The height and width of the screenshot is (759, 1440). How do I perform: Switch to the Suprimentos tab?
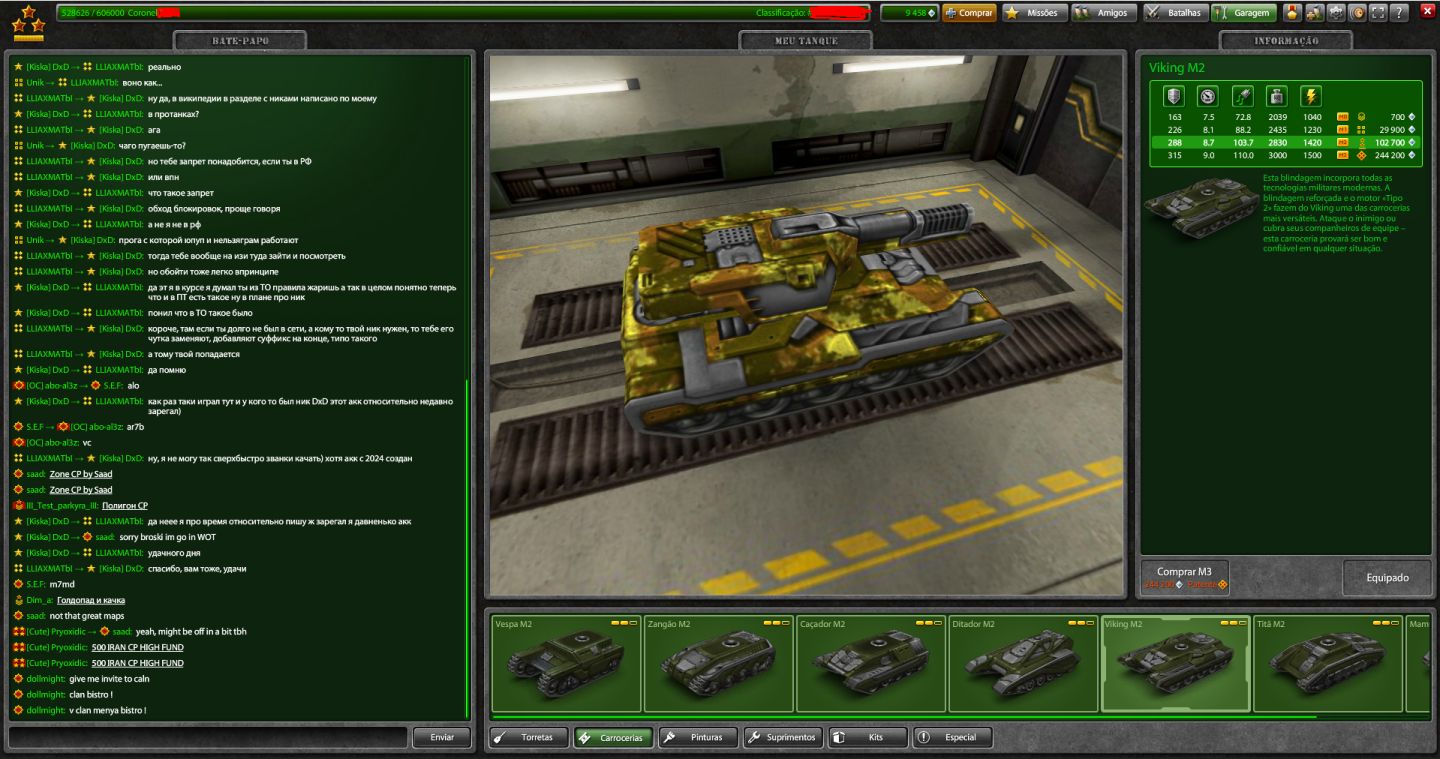coord(783,737)
